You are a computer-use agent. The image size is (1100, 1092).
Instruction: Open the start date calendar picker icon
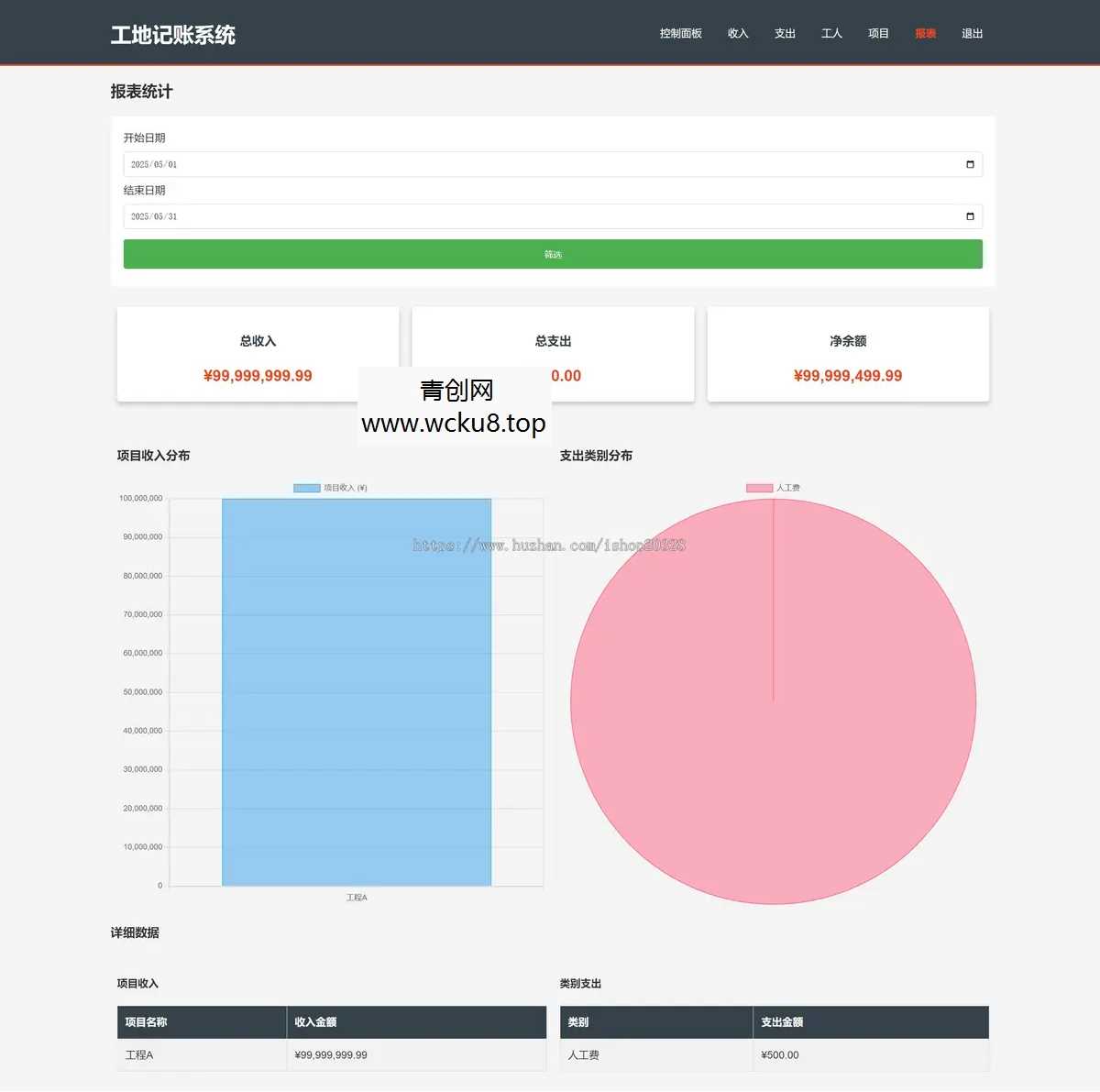pyautogui.click(x=970, y=165)
